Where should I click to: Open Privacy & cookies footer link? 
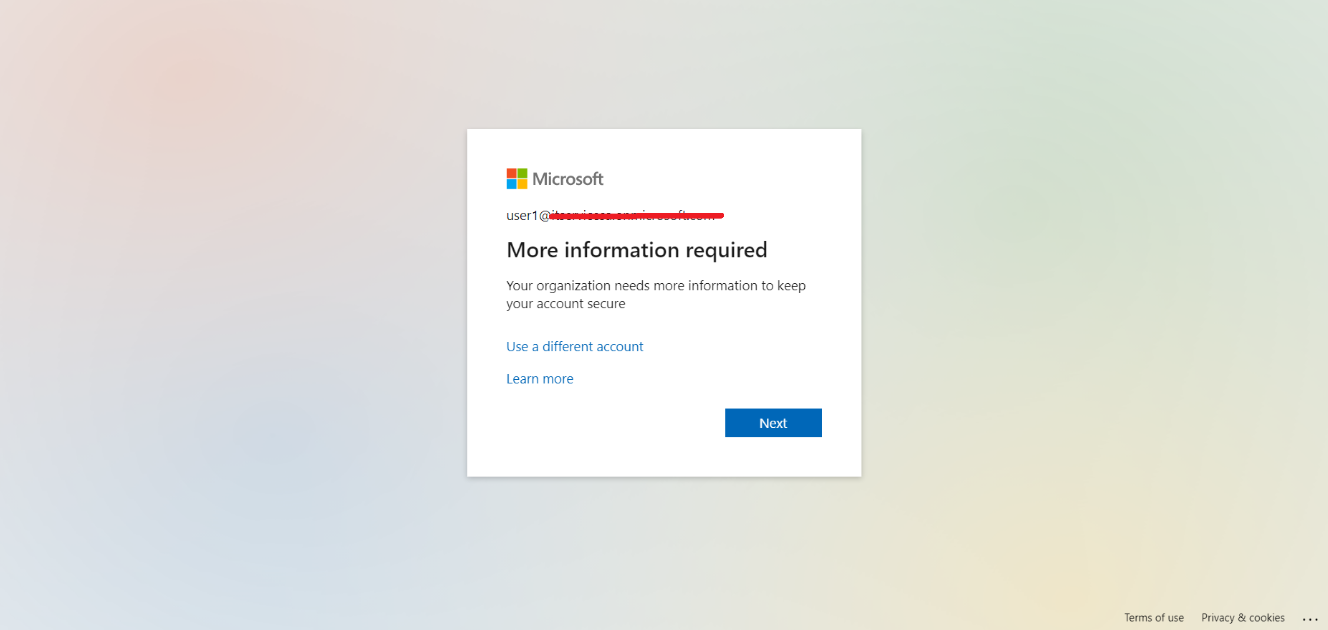click(x=1243, y=618)
